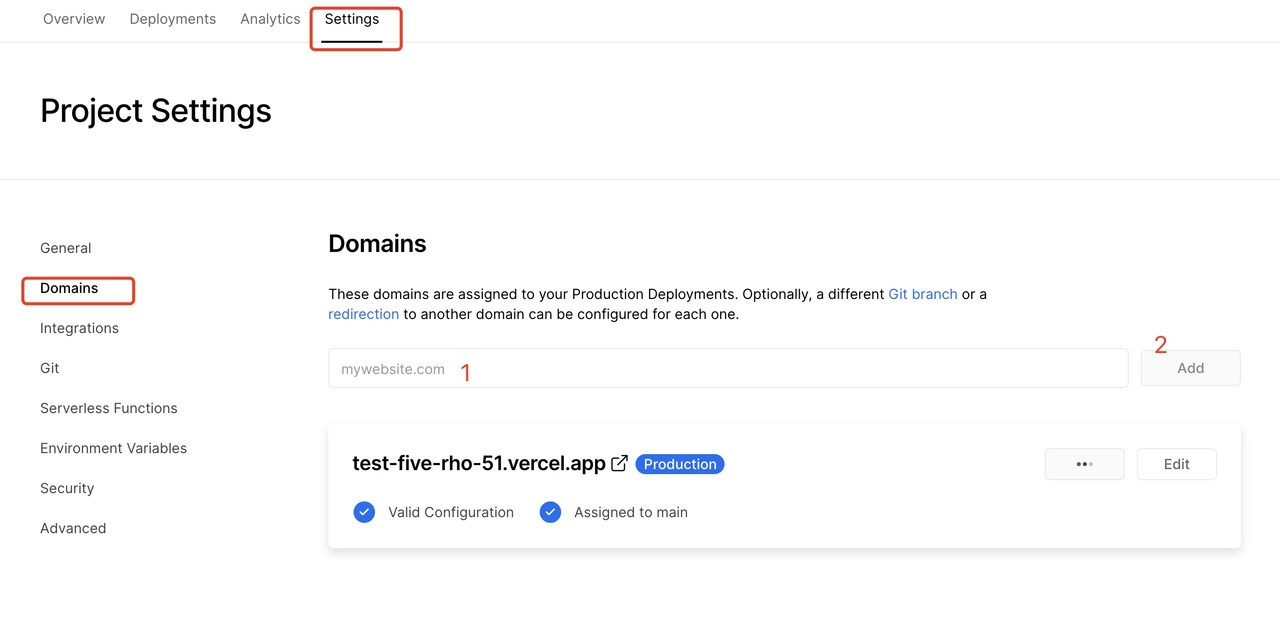
Task: Focus the mywebsite.com domain input
Action: tap(728, 368)
